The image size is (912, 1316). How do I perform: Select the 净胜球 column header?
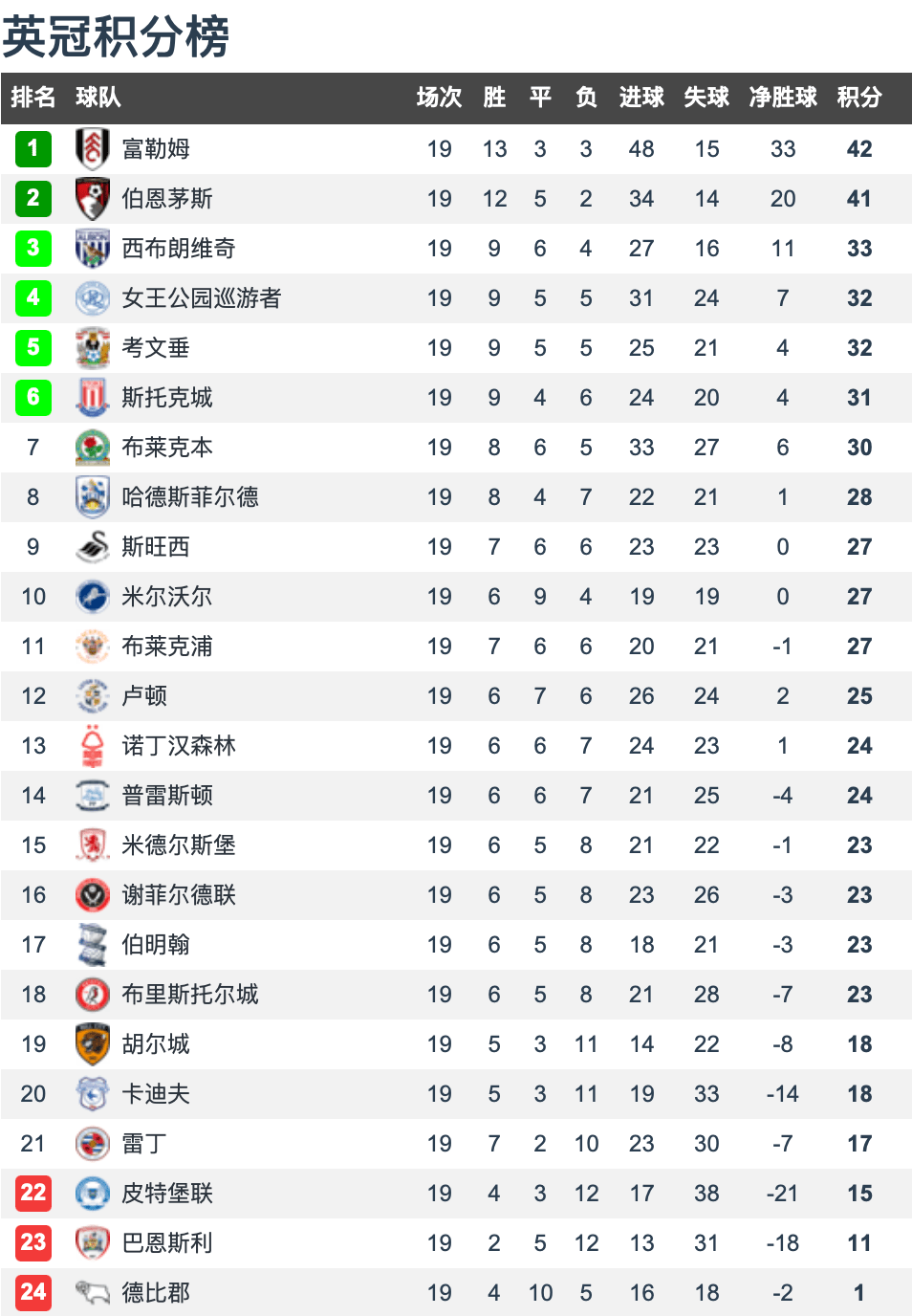pos(783,98)
